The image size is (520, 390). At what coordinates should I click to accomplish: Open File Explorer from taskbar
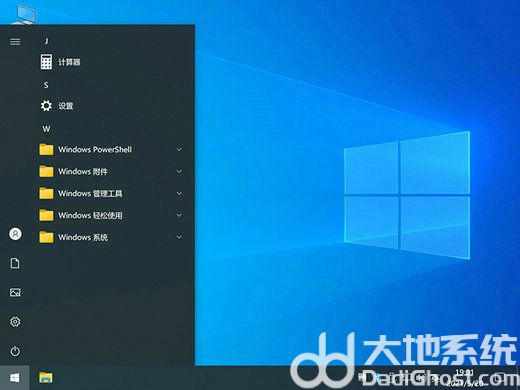46,378
